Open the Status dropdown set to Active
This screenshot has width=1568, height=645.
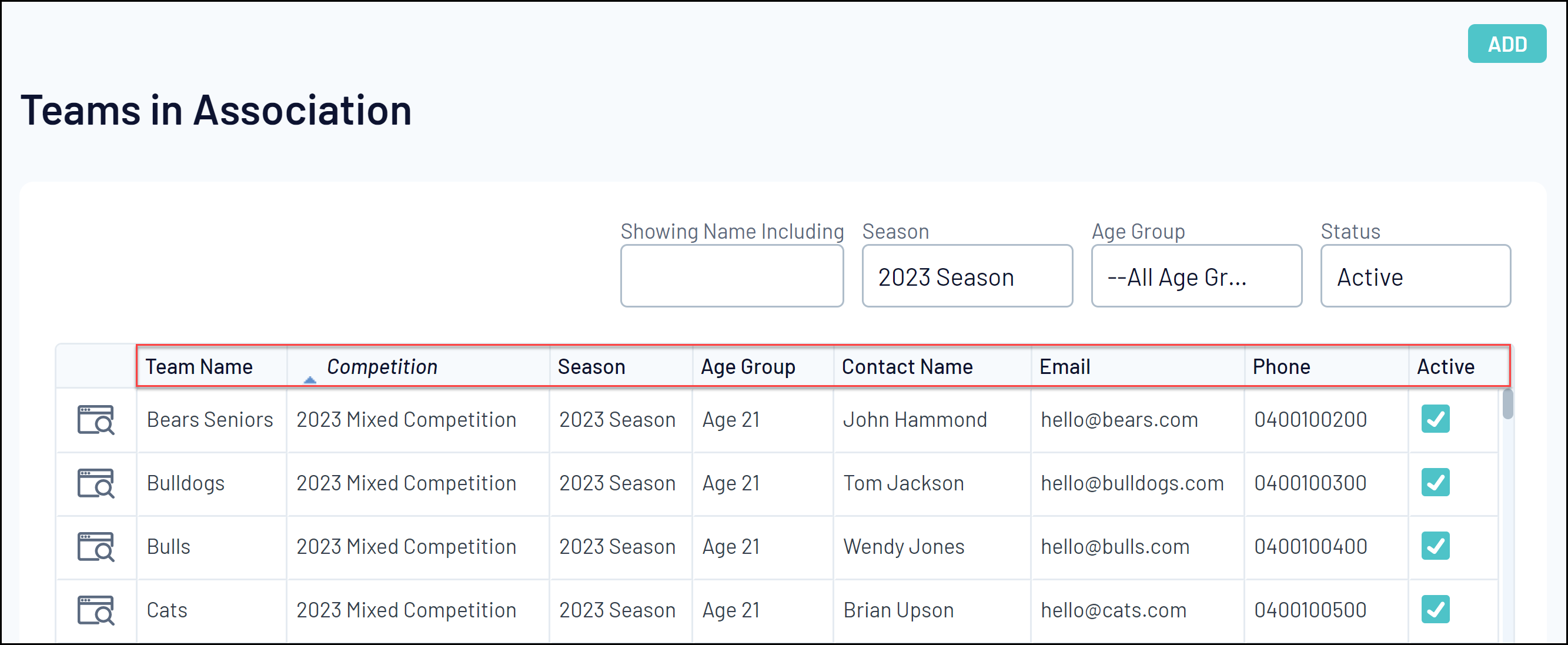pyautogui.click(x=1415, y=277)
